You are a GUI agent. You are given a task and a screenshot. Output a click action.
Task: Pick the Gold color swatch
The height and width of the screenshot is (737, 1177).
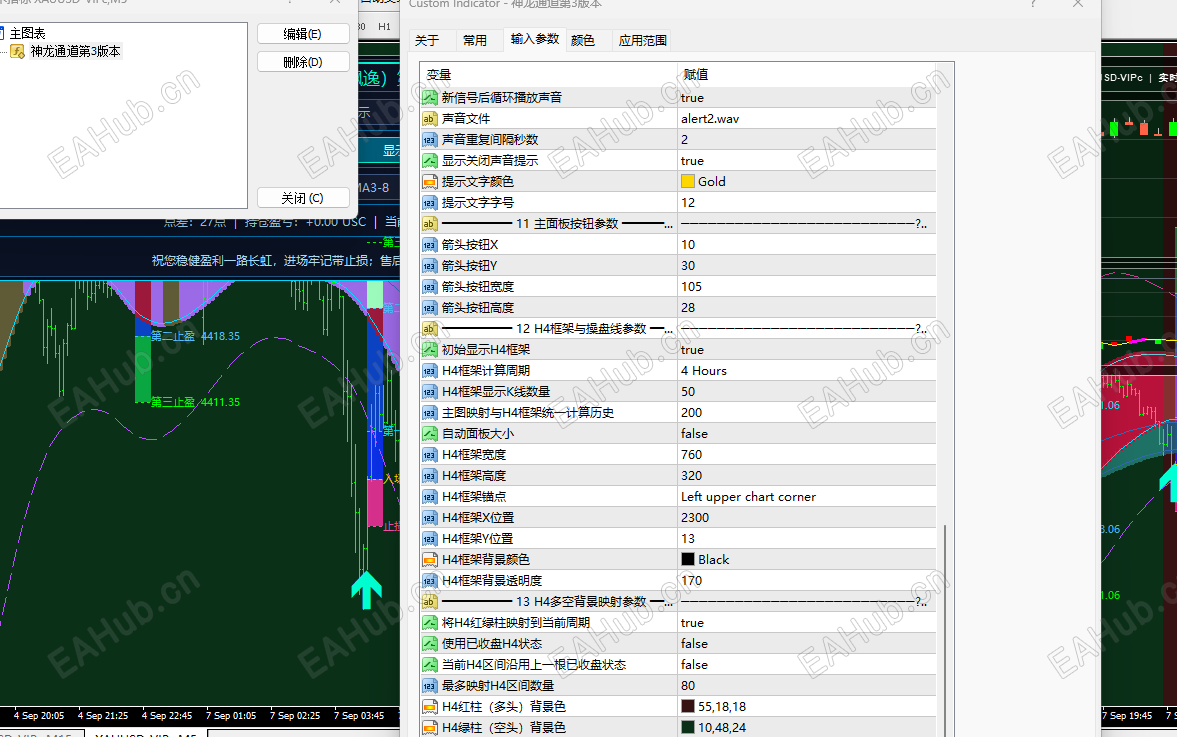coord(688,182)
